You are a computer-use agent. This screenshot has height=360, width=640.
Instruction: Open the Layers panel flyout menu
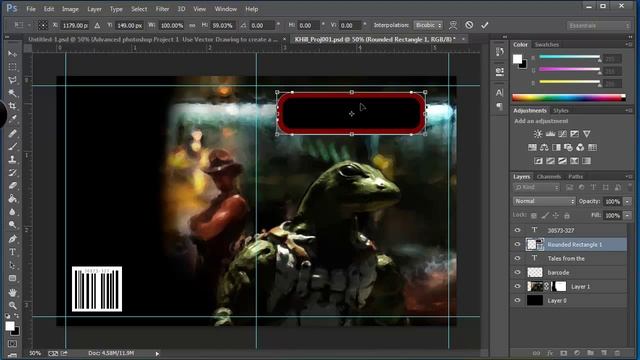(629, 176)
